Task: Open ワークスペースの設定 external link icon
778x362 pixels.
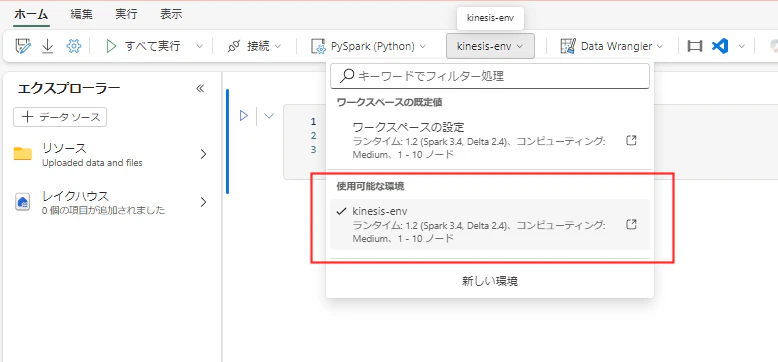Action: point(631,140)
